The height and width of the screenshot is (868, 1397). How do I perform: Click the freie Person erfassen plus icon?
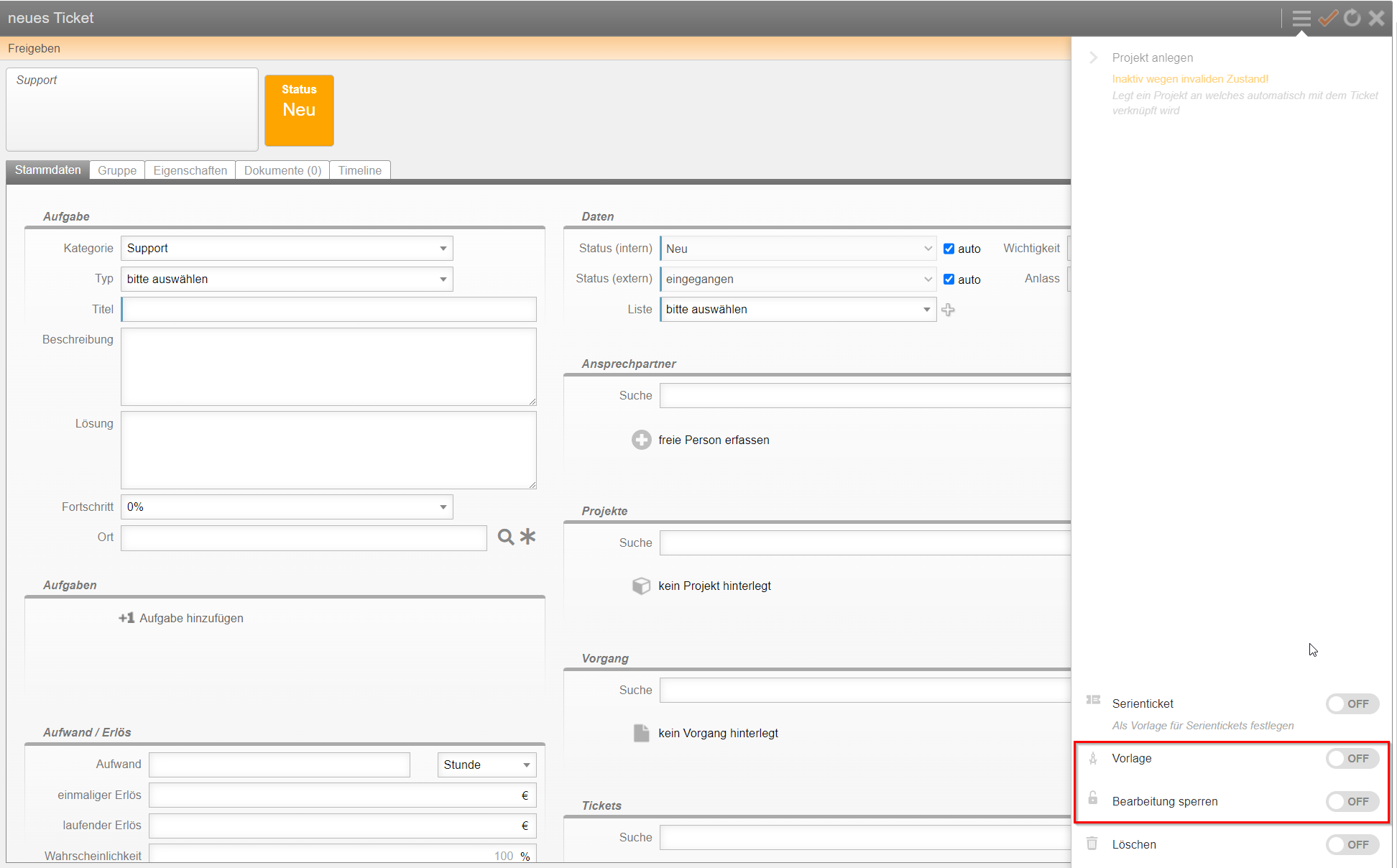tap(641, 440)
